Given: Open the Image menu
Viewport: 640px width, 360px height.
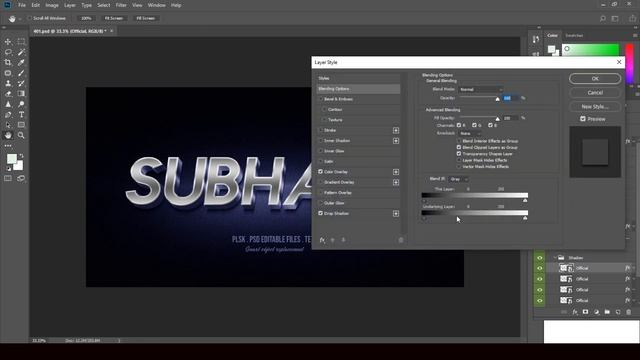Looking at the screenshot, I should point(52,5).
